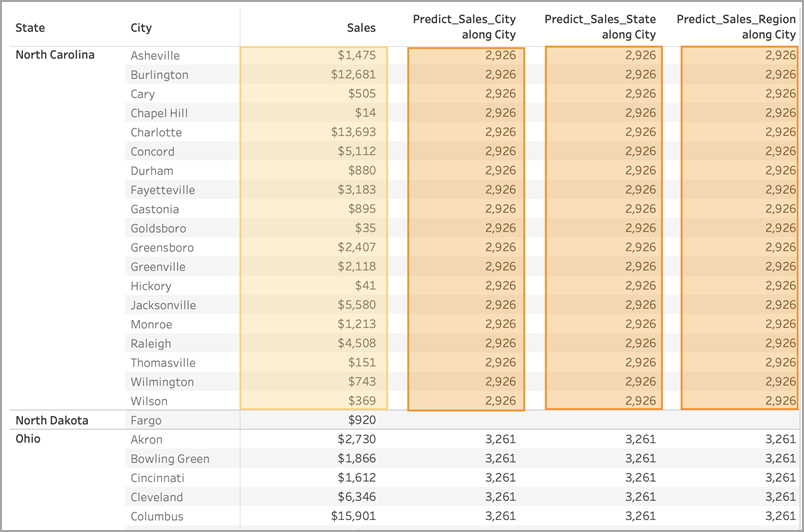Viewport: 804px width, 532px height.
Task: Click the North Dakota state label
Action: tap(52, 420)
